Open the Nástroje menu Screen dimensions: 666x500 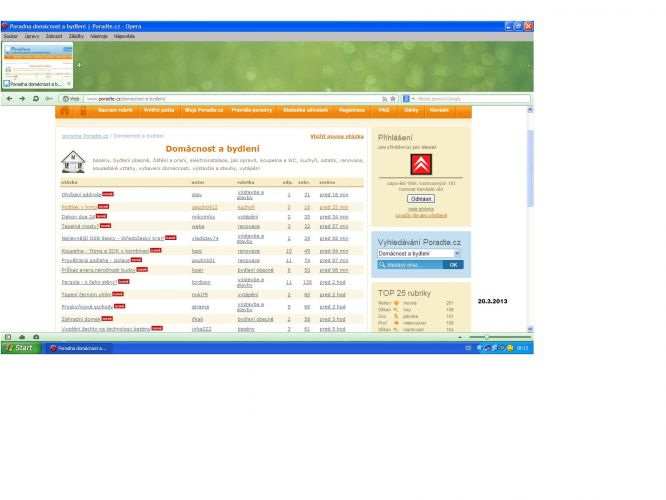point(99,36)
